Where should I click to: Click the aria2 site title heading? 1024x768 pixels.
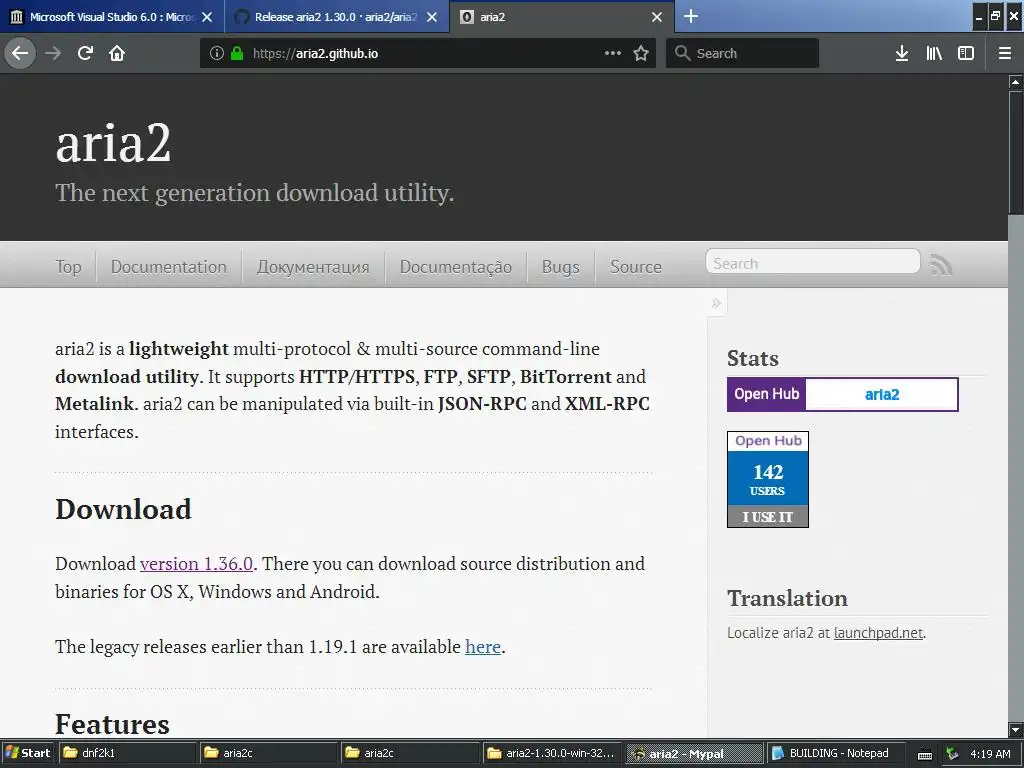[x=113, y=143]
